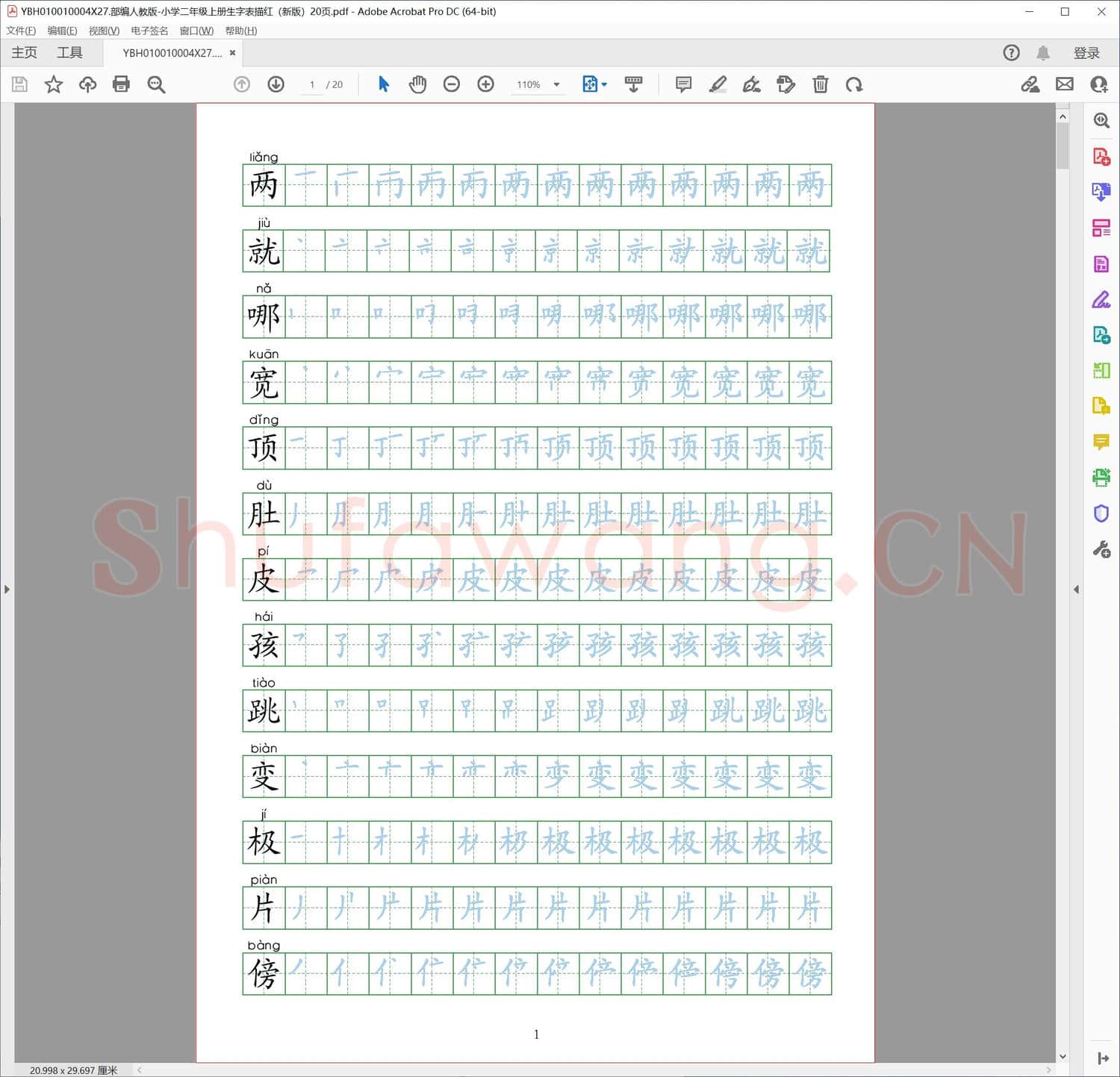
Task: Open the yellow Comment tool in right pane
Action: (x=1101, y=442)
